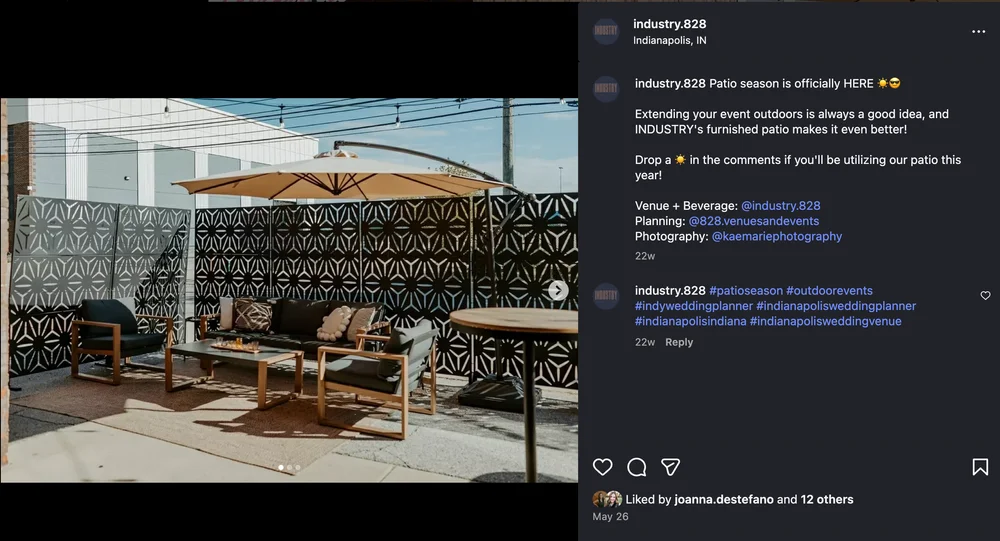Open the Indianapolis, IN location link
1000x541 pixels.
[x=669, y=41]
